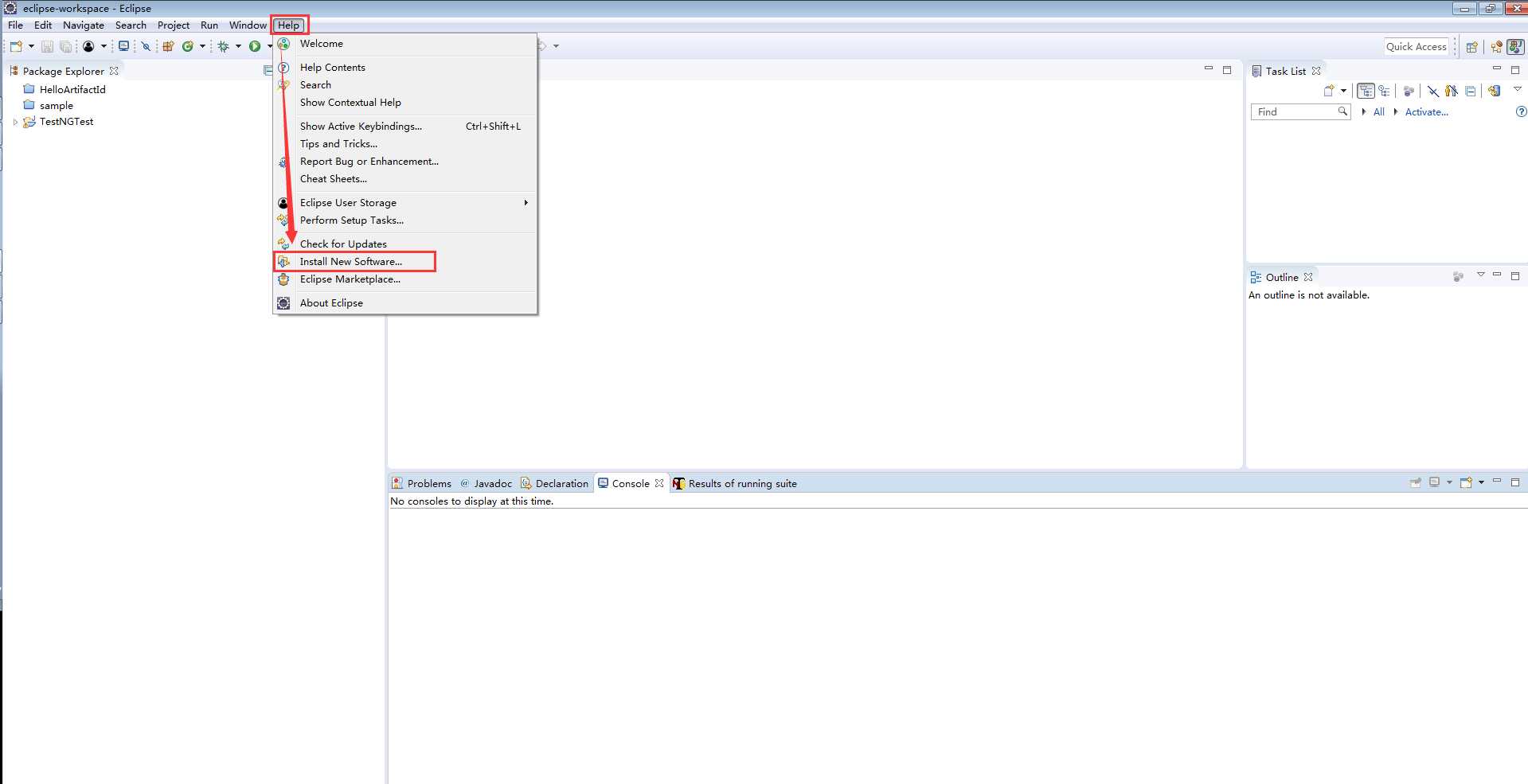Switch to the Debug perspective icon

[x=1497, y=47]
